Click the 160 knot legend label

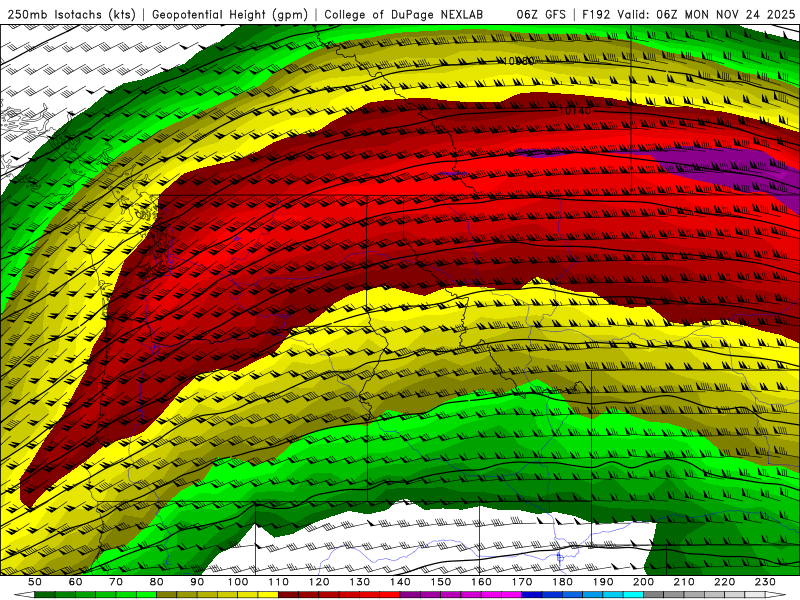pyautogui.click(x=481, y=582)
